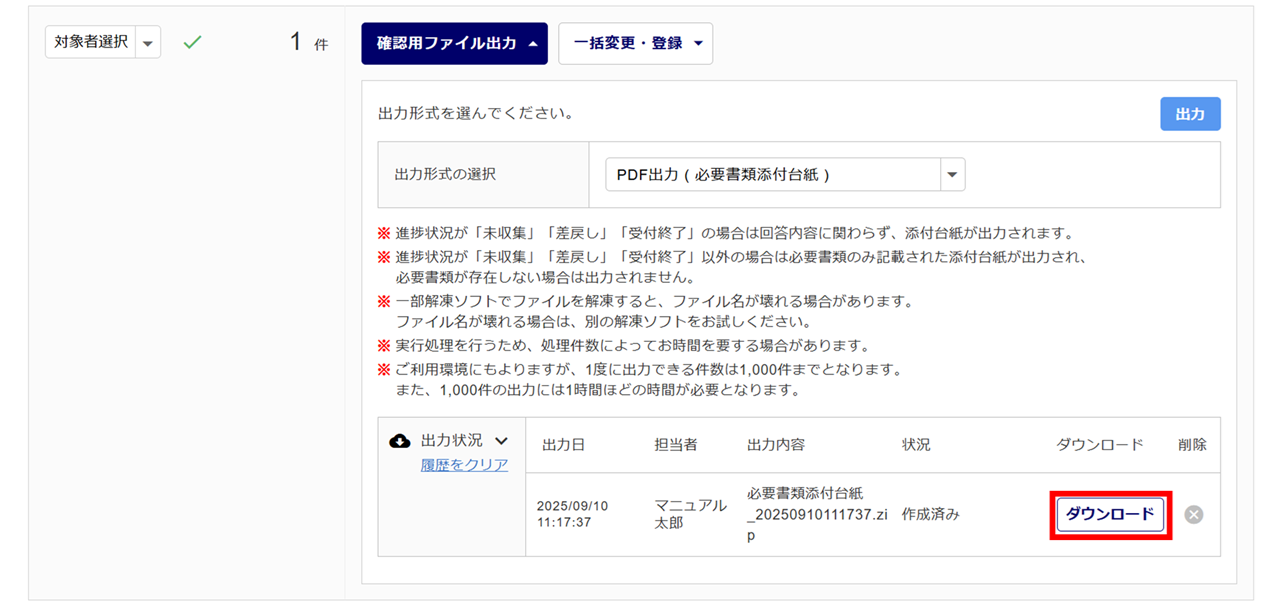This screenshot has height=606, width=1280.
Task: Click the 対象者選択 button
Action: 90,43
